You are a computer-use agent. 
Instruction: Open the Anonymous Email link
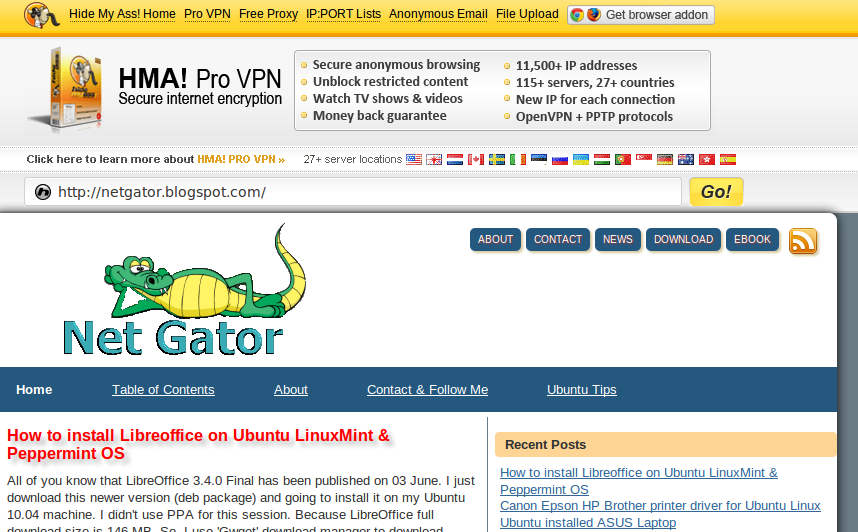438,14
